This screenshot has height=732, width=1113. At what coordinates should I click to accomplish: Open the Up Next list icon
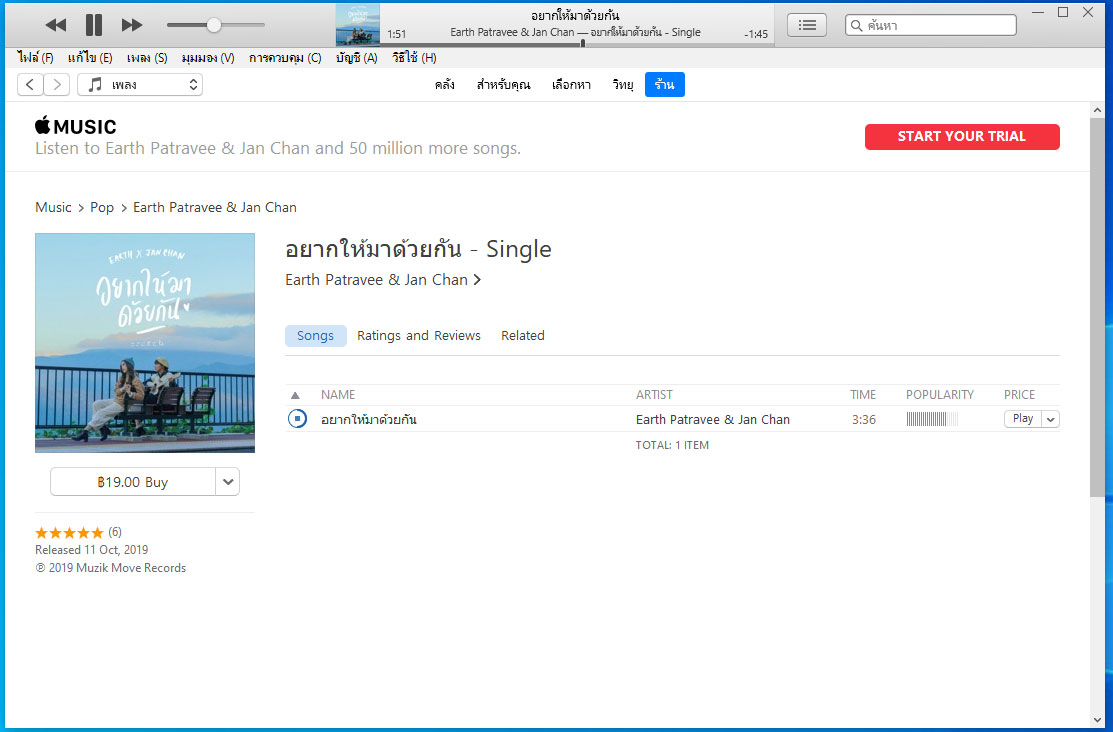[807, 25]
